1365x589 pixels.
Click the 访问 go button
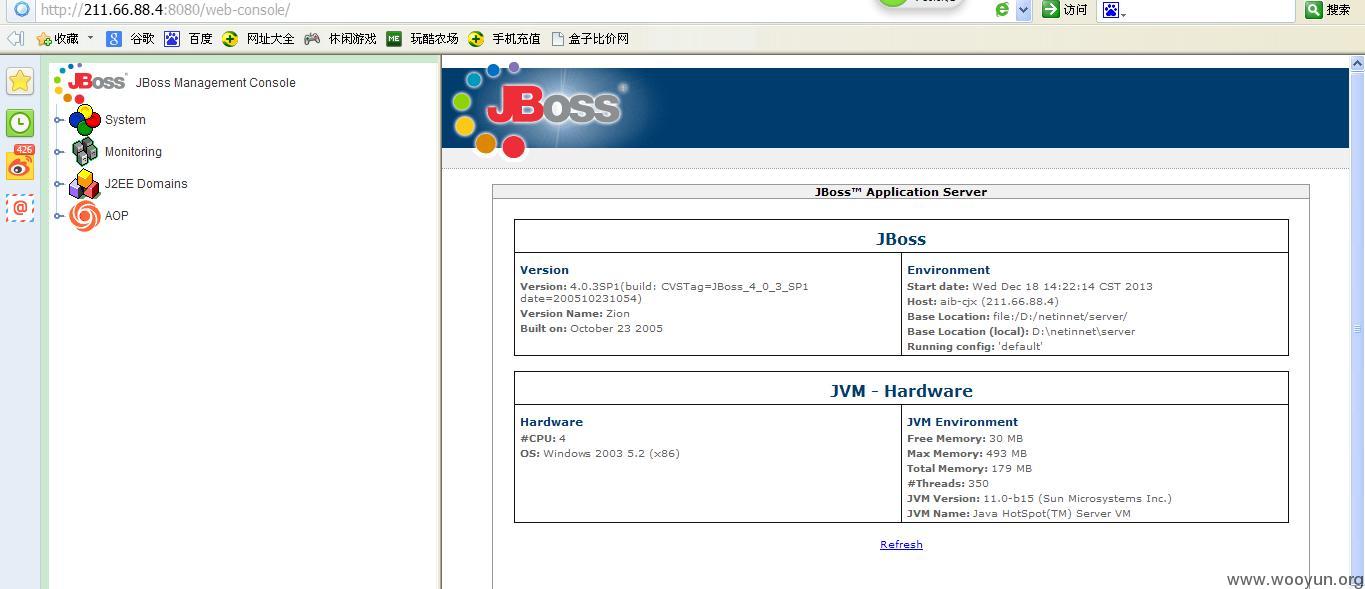[1065, 10]
